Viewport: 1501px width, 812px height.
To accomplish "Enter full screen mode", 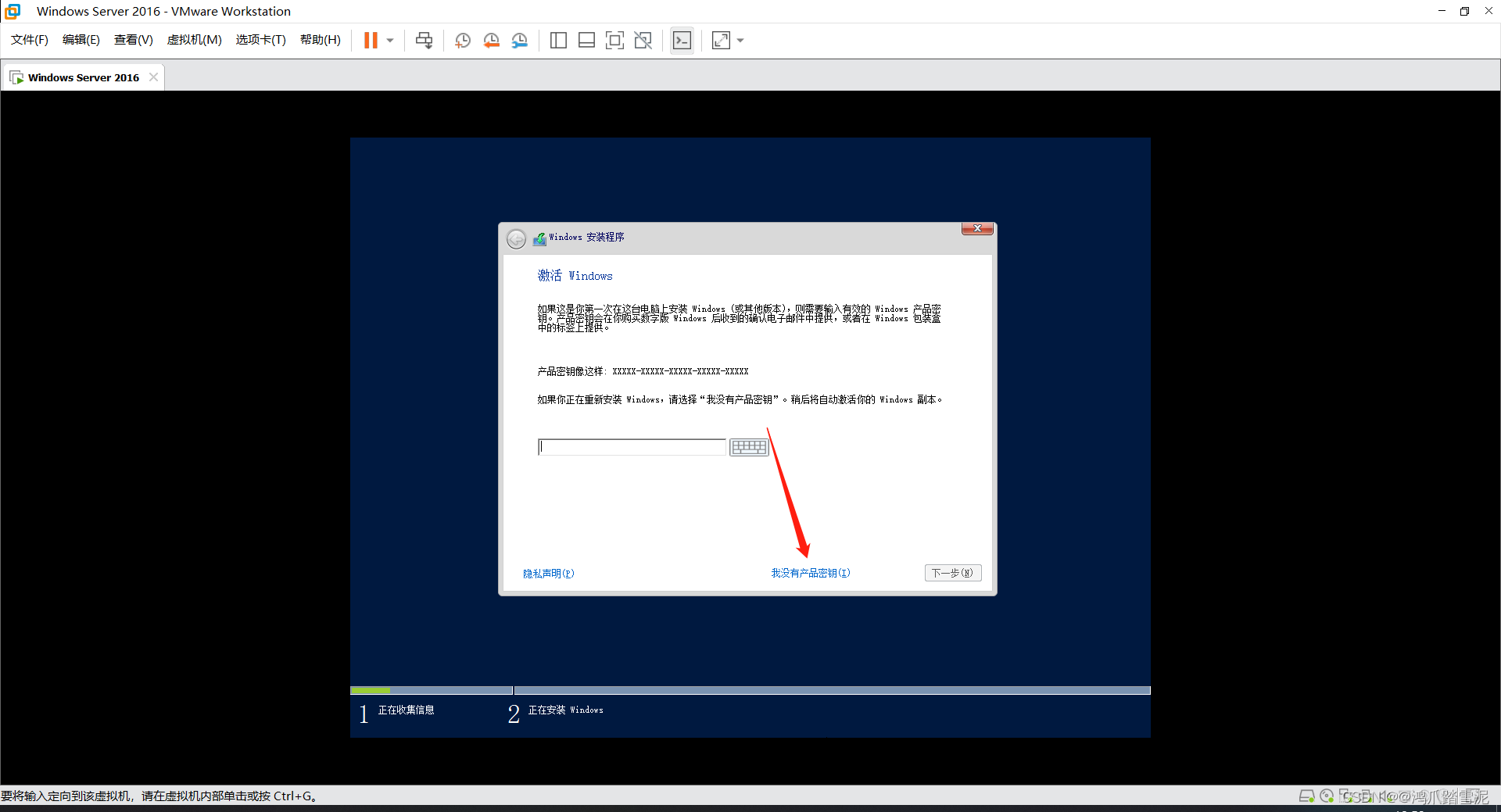I will tap(614, 40).
